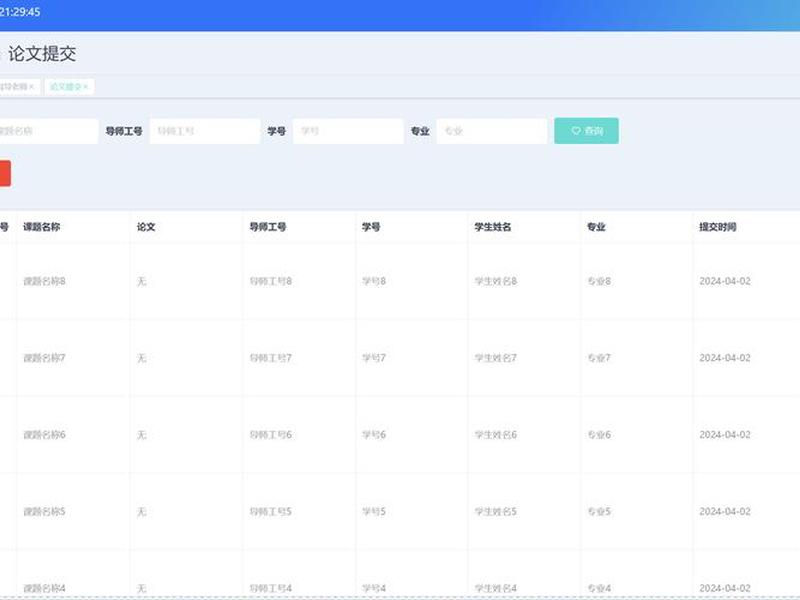This screenshot has width=800, height=600.
Task: Click the 2024-04-02 date in the 学号7 row
Action: (x=725, y=358)
